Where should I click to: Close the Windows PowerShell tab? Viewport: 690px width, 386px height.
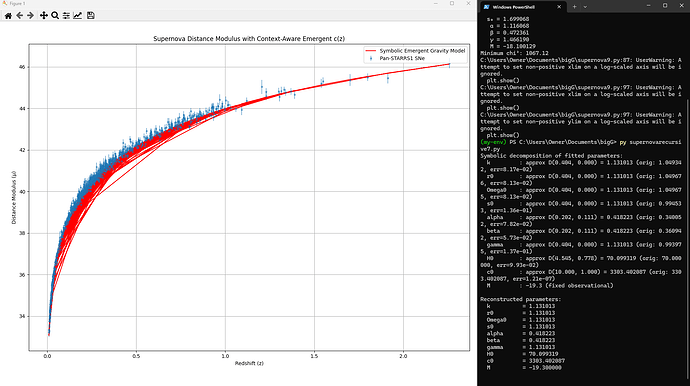(x=559, y=7)
